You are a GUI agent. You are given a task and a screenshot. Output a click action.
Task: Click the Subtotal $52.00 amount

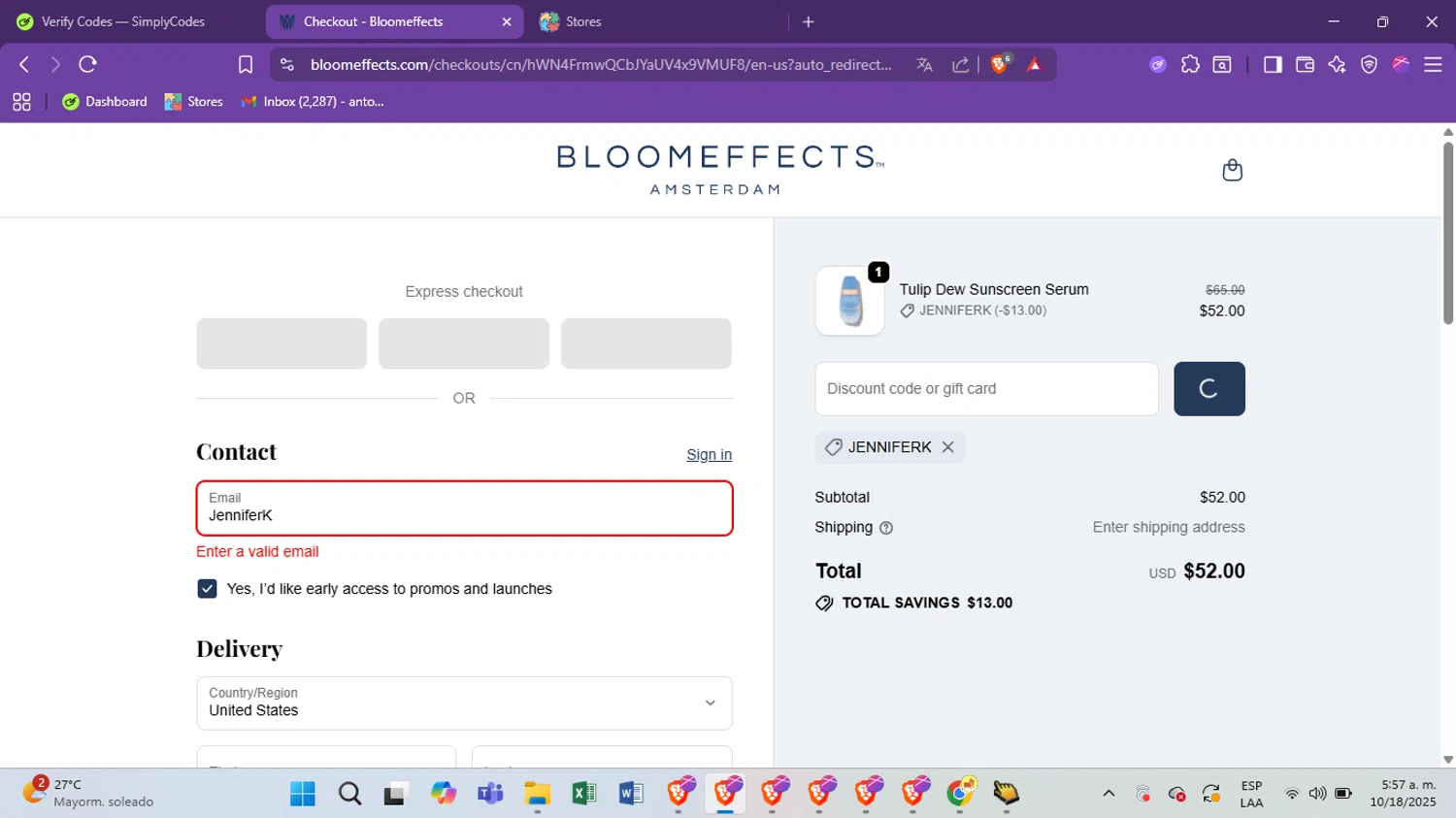(1222, 498)
